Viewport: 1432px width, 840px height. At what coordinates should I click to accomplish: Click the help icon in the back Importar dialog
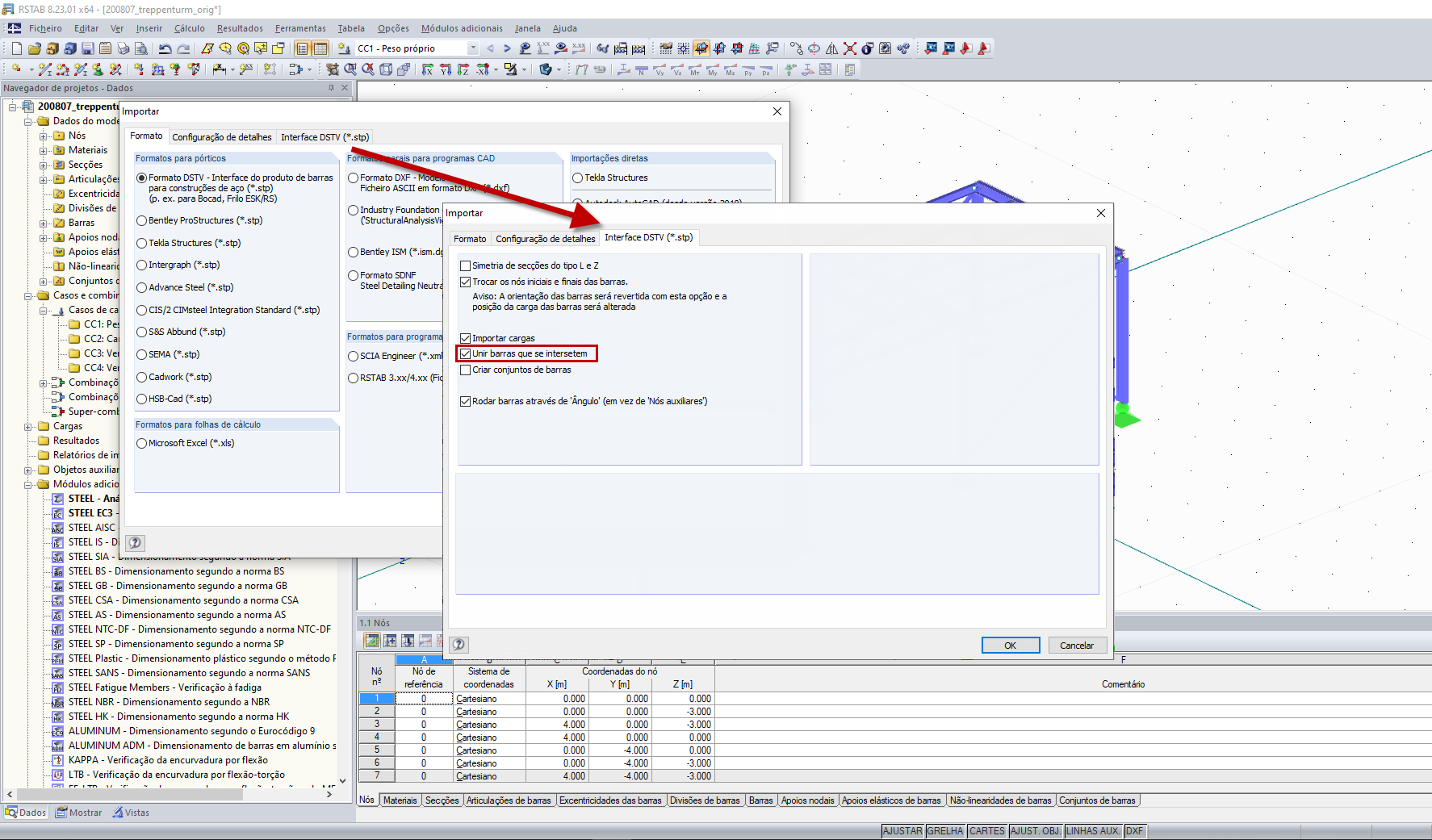tap(136, 543)
